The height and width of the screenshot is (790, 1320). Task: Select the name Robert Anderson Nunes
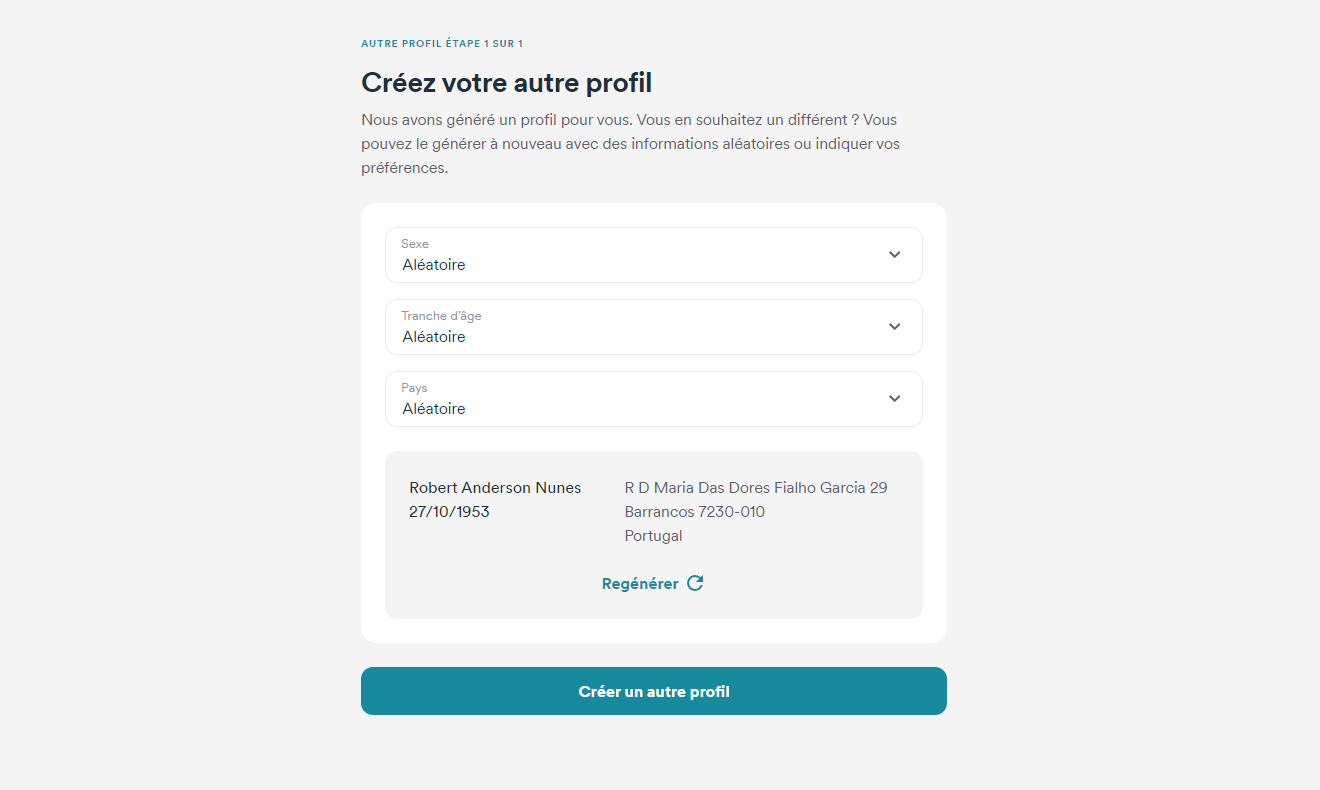[x=495, y=487]
